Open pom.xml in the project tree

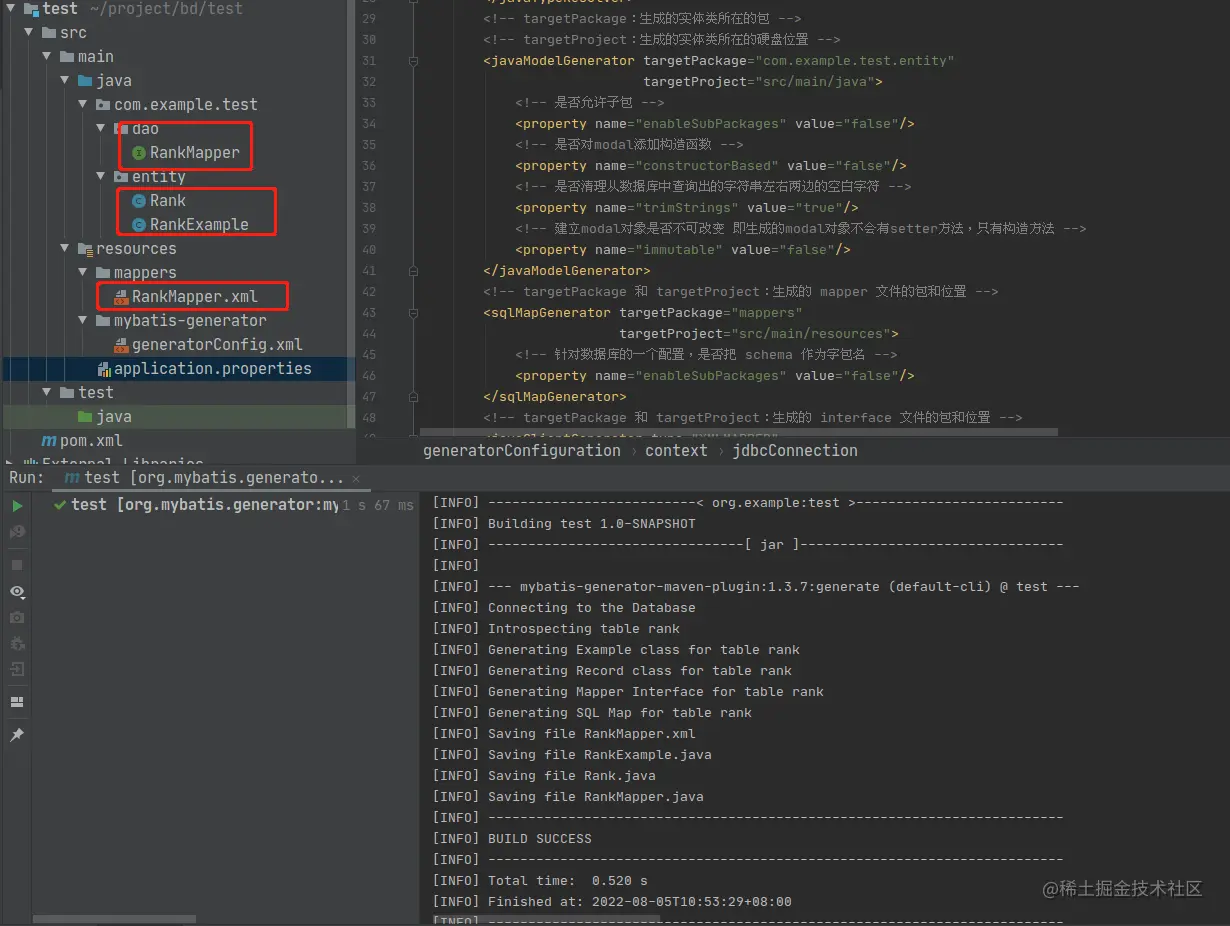click(x=91, y=440)
